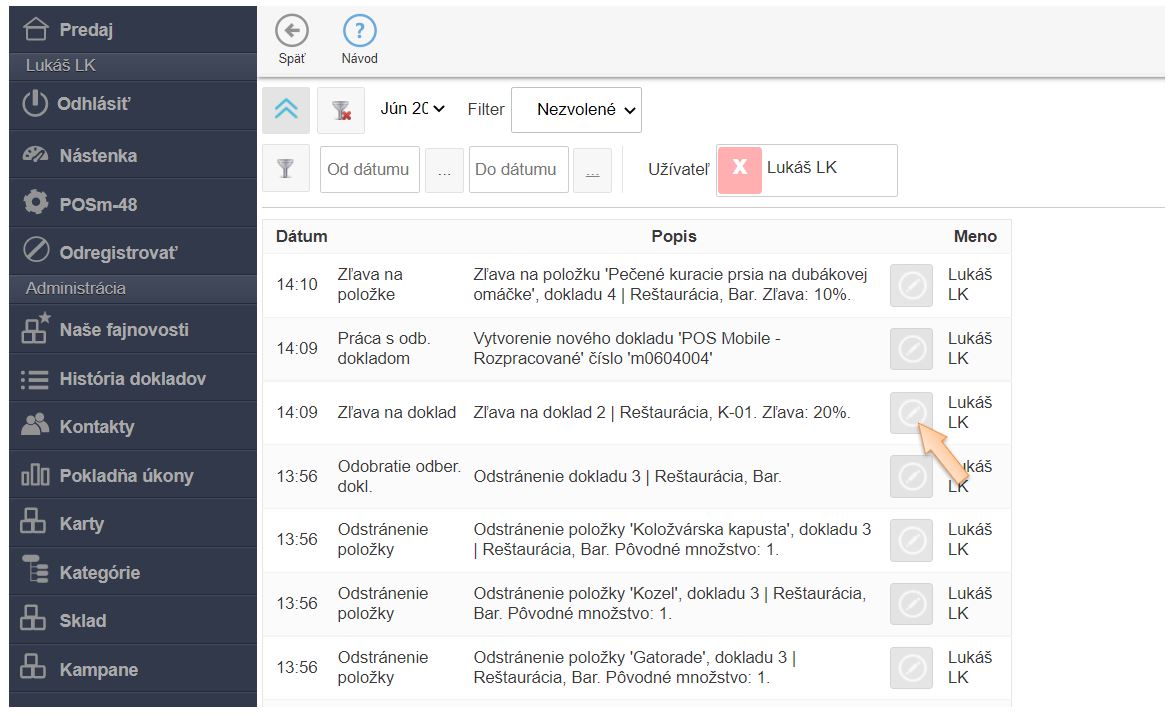Open date picker beside Od dátumu
Screen dimensions: 1172x721
tap(444, 170)
